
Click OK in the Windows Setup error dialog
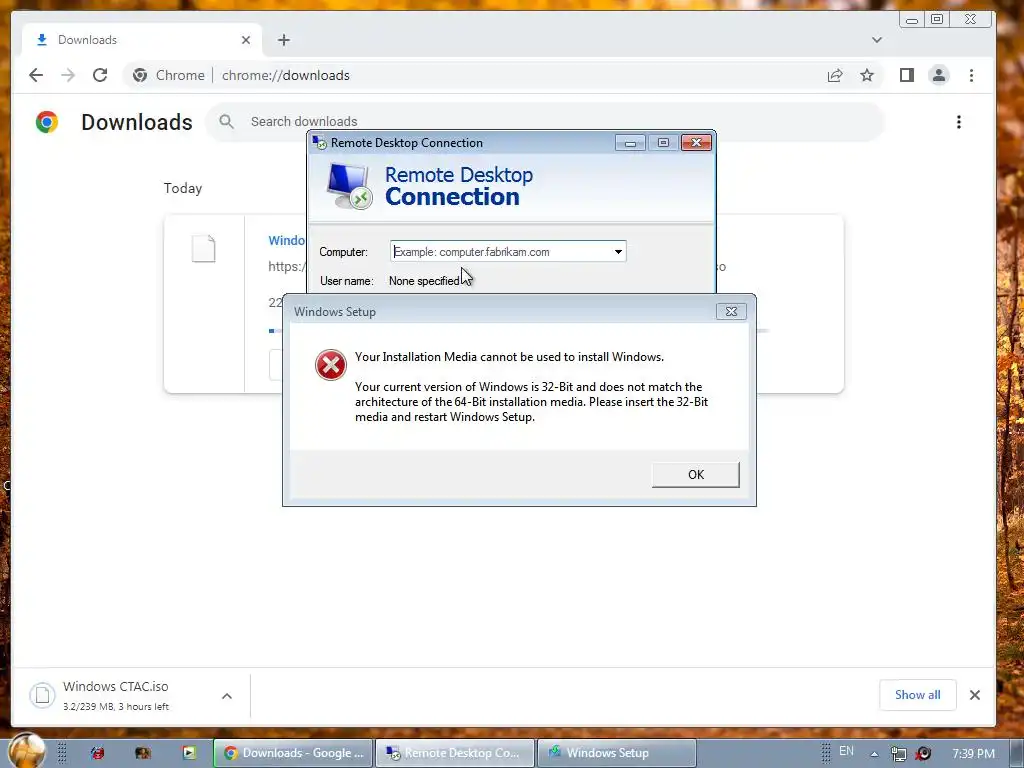point(696,475)
